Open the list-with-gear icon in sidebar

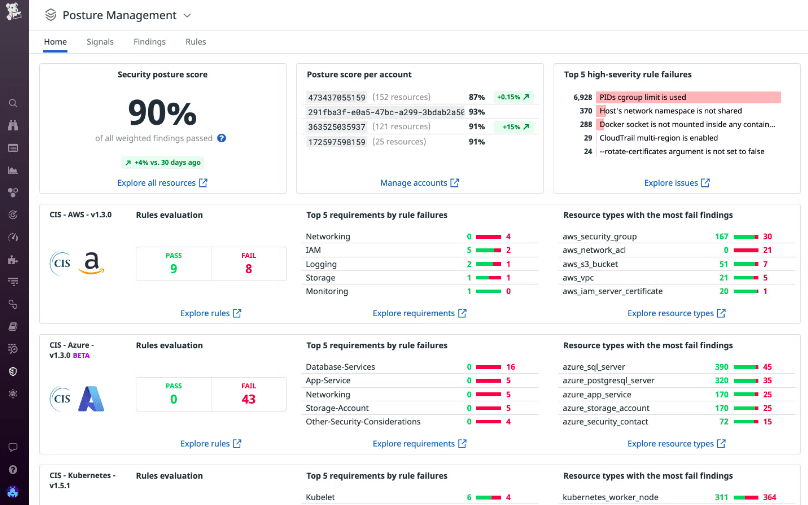(x=13, y=349)
